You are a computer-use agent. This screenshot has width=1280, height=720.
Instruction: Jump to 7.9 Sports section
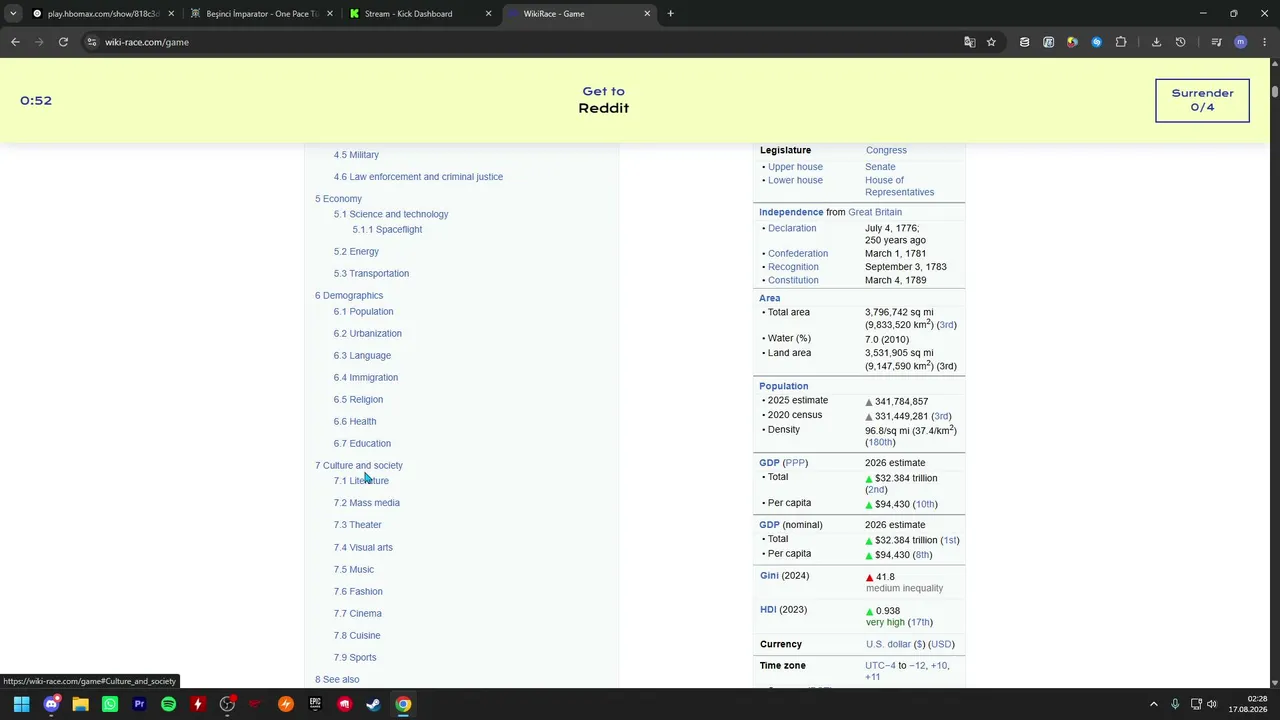(355, 658)
